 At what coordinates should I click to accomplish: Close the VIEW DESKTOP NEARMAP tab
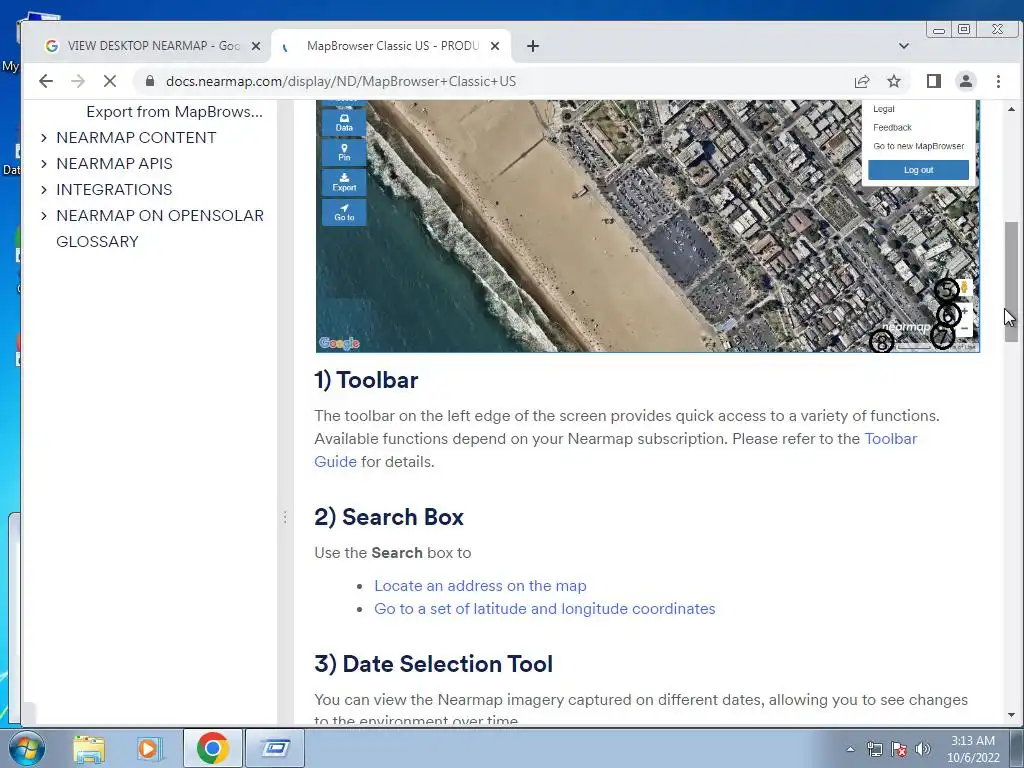coord(256,46)
